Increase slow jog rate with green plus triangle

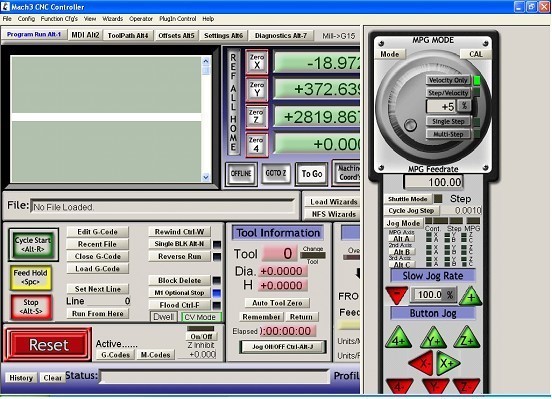[471, 295]
